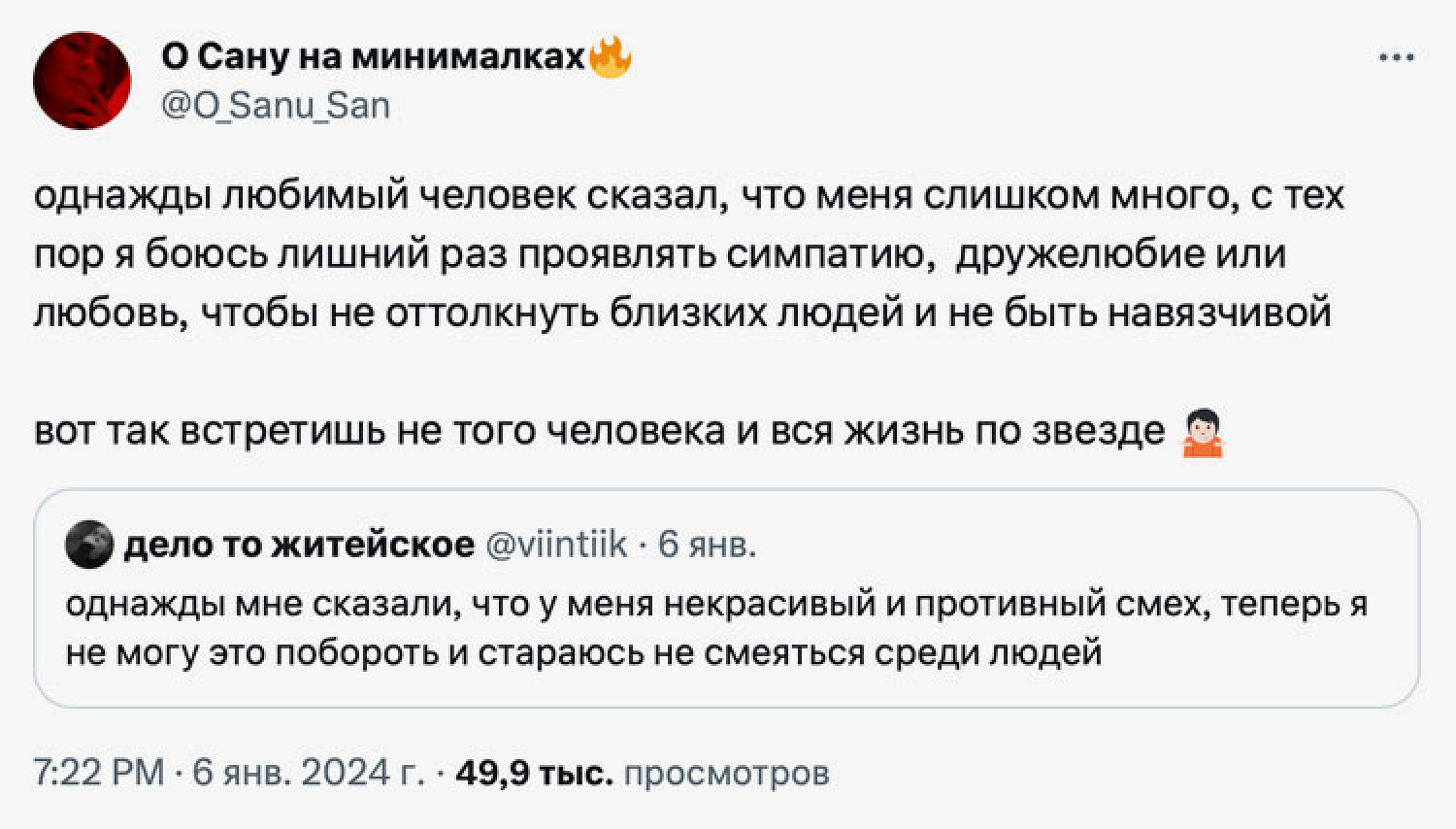Screen dimensions: 1456x829
Task: Open profile via name О Сану на минималках
Action: [x=373, y=58]
